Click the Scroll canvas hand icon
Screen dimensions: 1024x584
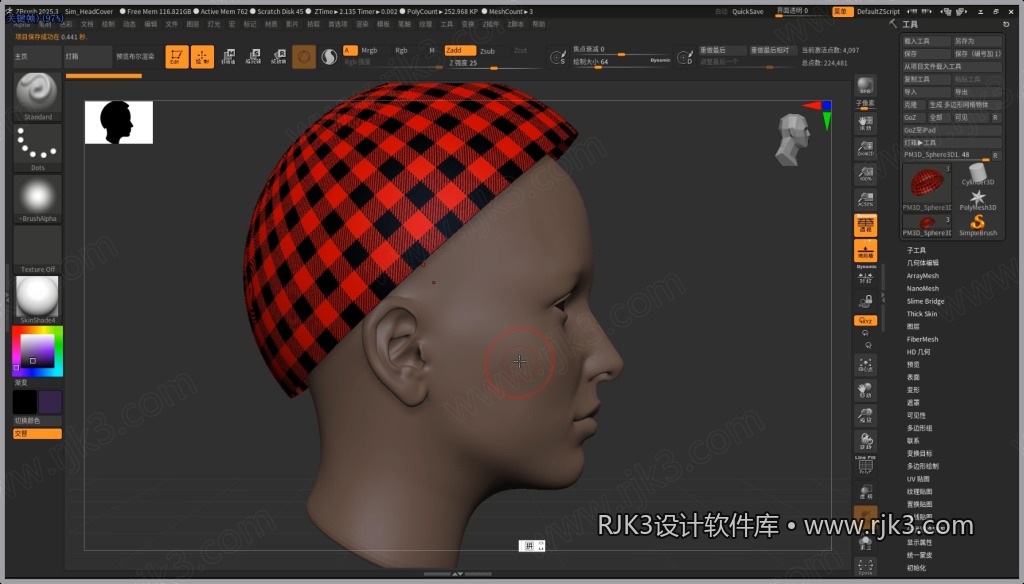865,123
